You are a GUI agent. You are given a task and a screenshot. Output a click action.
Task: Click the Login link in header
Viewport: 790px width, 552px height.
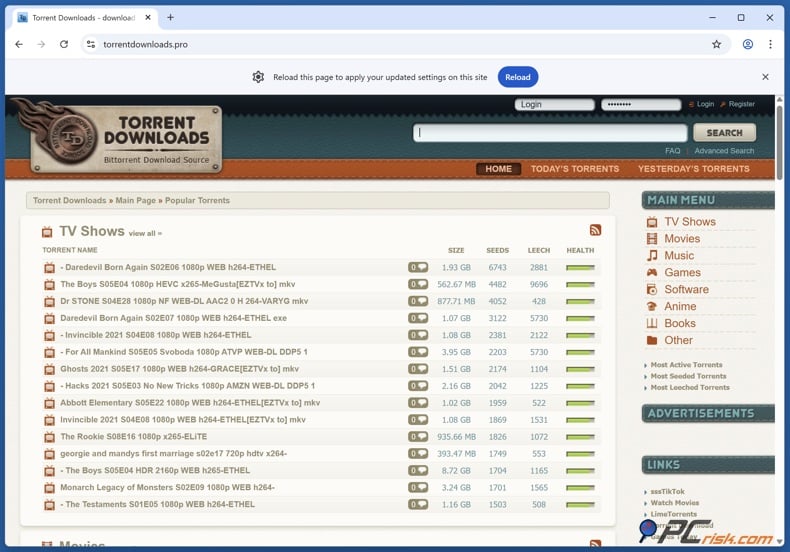click(705, 104)
